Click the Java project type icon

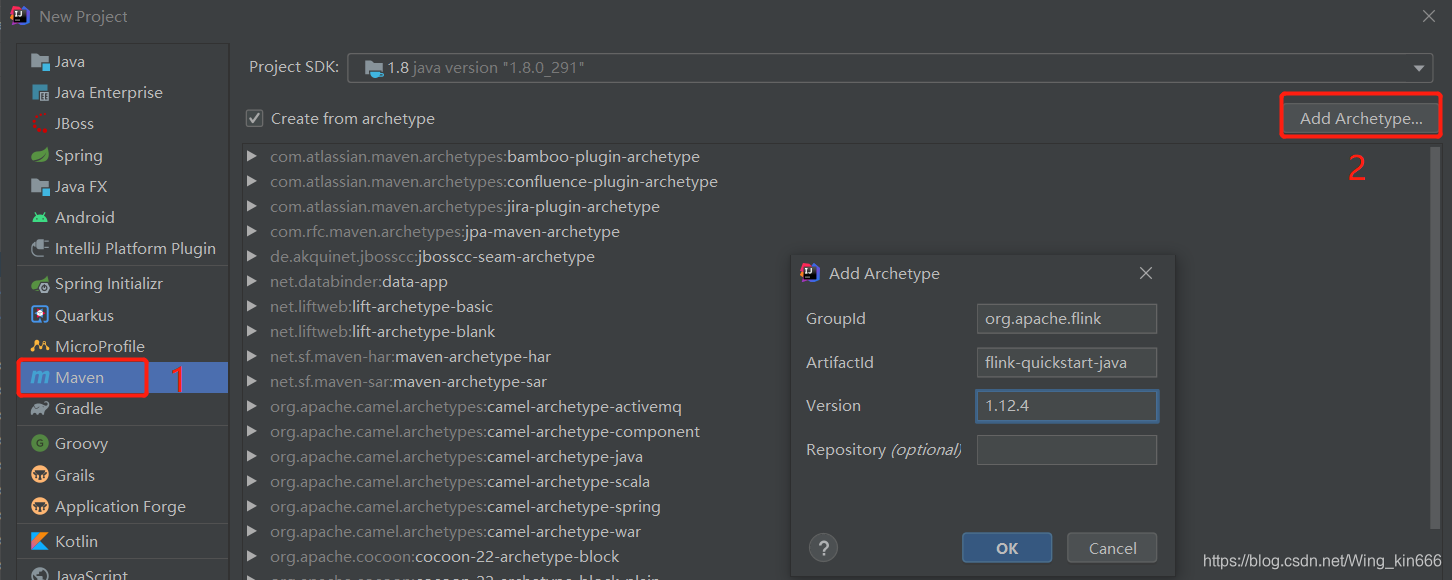40,61
